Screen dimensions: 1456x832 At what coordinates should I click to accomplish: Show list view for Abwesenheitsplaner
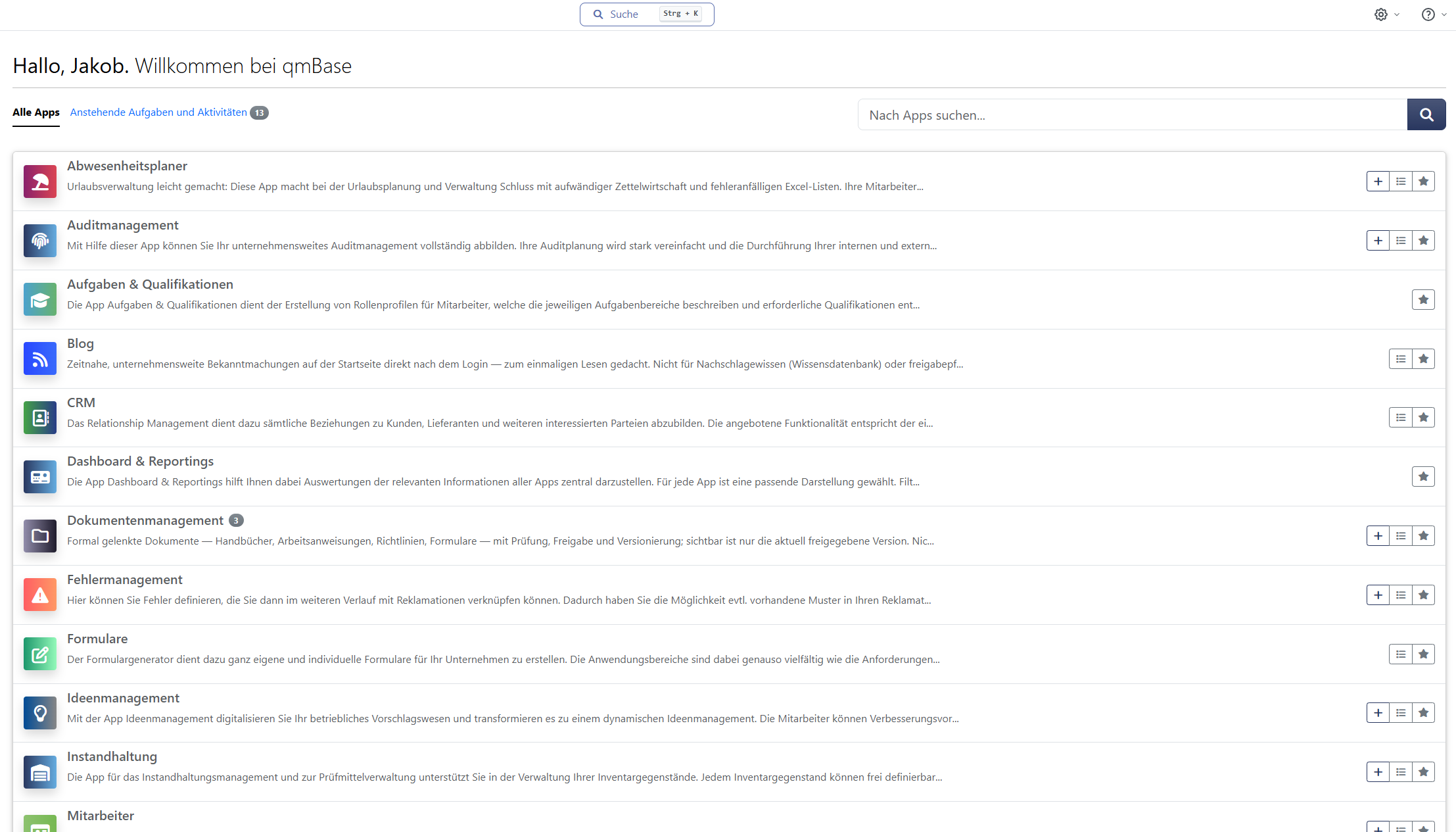1401,182
